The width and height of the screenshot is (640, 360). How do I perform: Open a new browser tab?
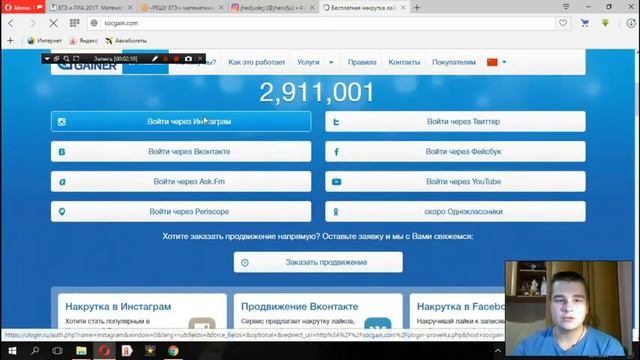pos(417,7)
